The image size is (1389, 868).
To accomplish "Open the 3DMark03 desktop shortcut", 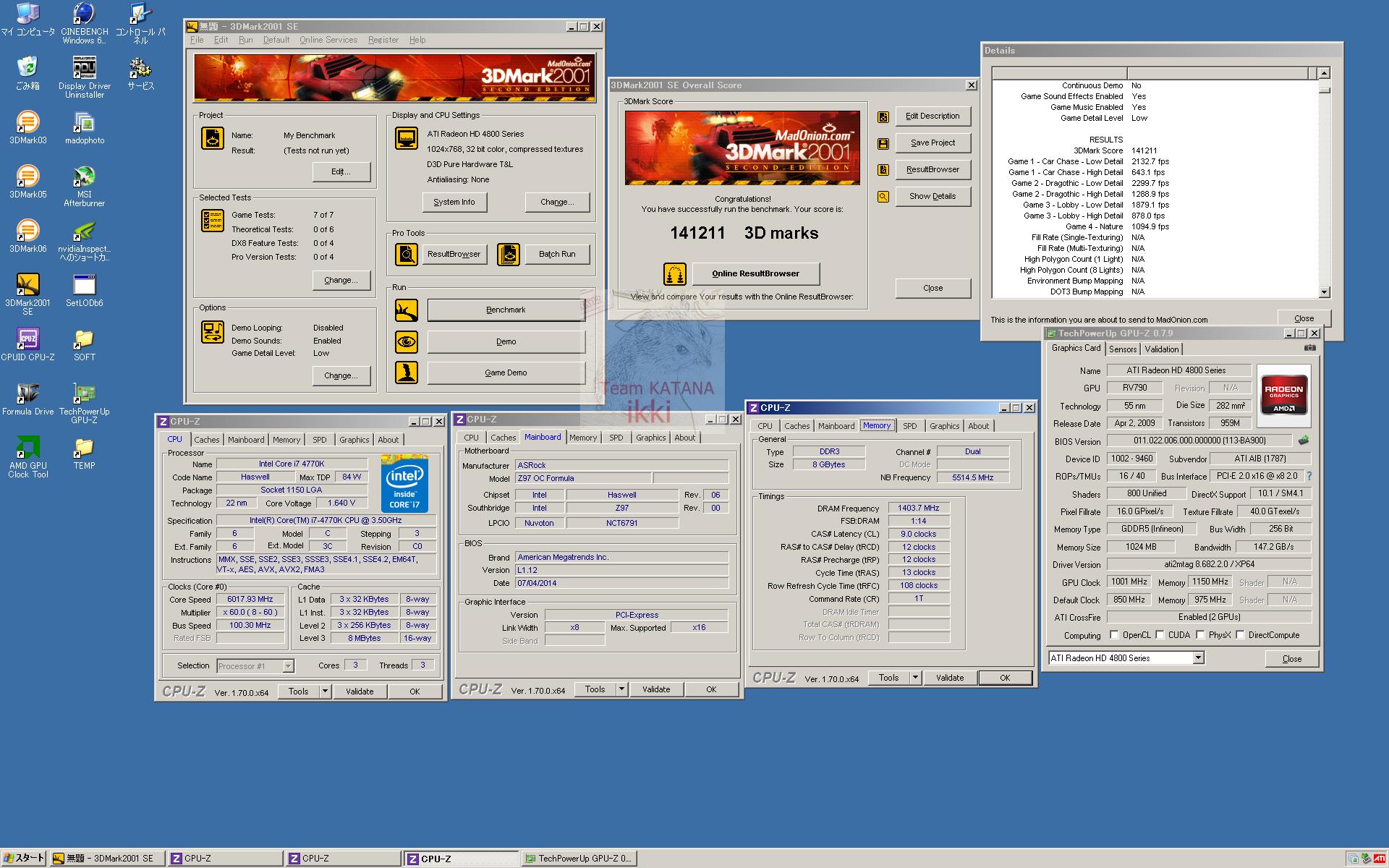I will 27,127.
